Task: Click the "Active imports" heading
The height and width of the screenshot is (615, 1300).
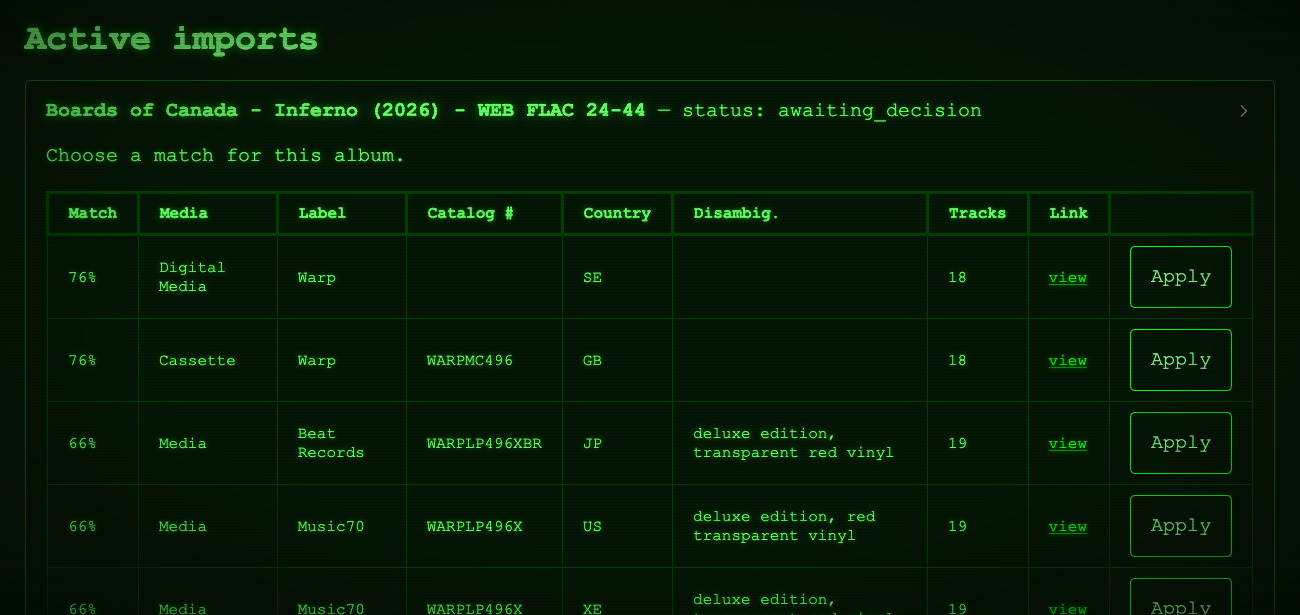Action: pos(171,40)
